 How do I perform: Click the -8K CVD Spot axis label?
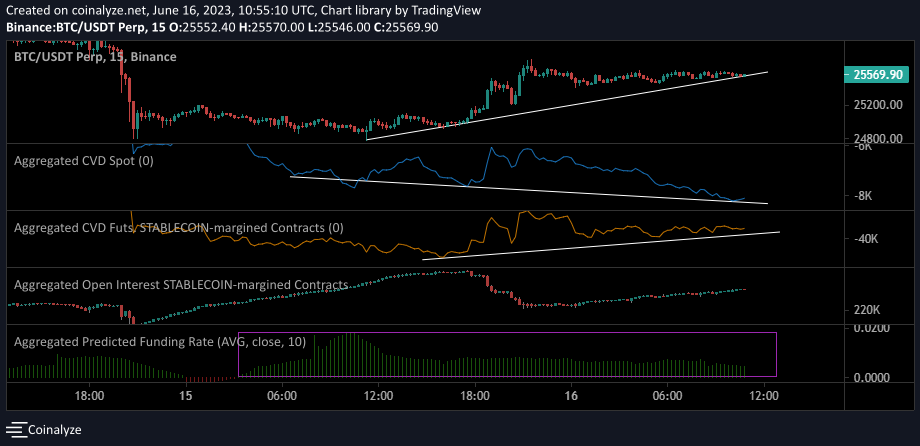pyautogui.click(x=865, y=196)
